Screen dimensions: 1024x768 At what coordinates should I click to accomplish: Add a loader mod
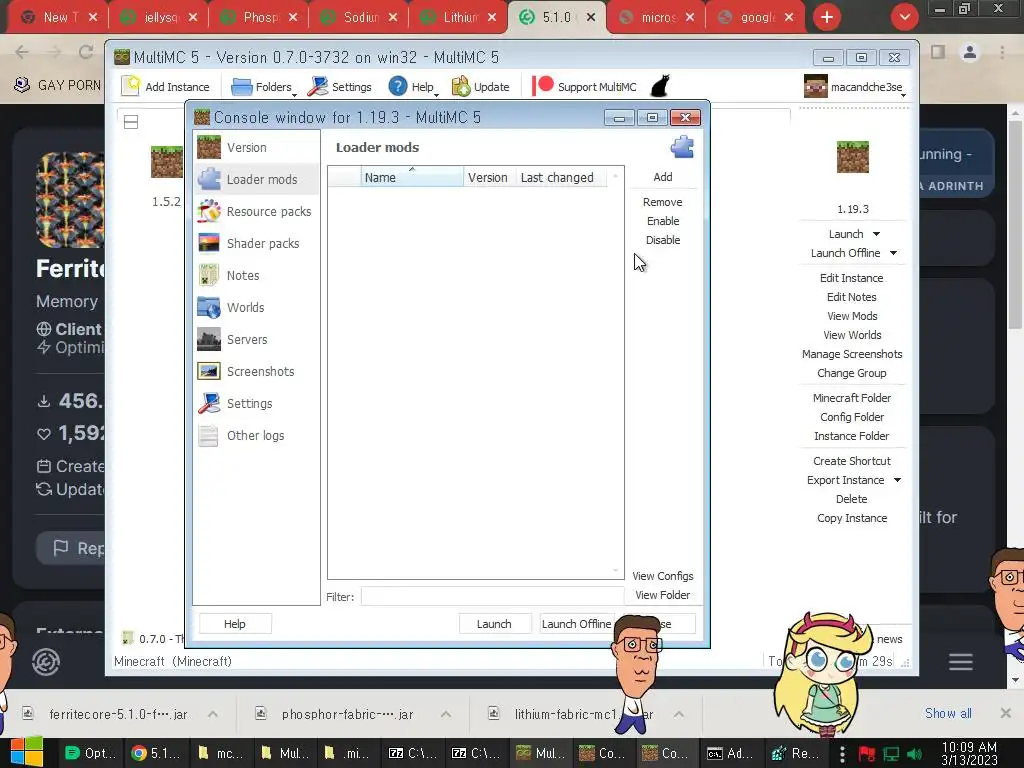663,177
